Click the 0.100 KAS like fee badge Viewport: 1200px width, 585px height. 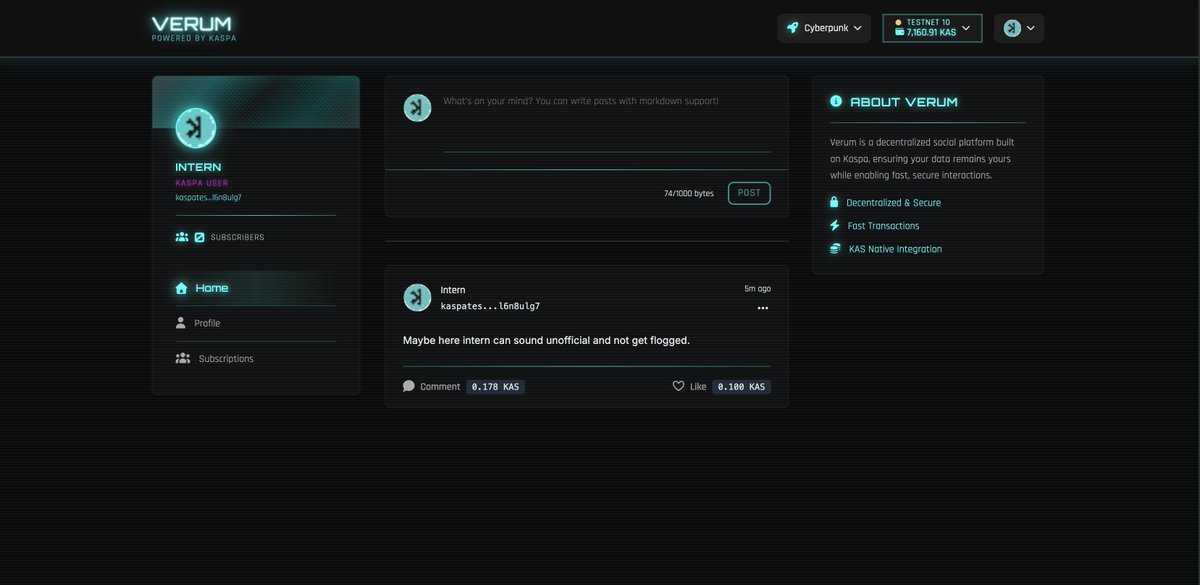click(x=742, y=386)
